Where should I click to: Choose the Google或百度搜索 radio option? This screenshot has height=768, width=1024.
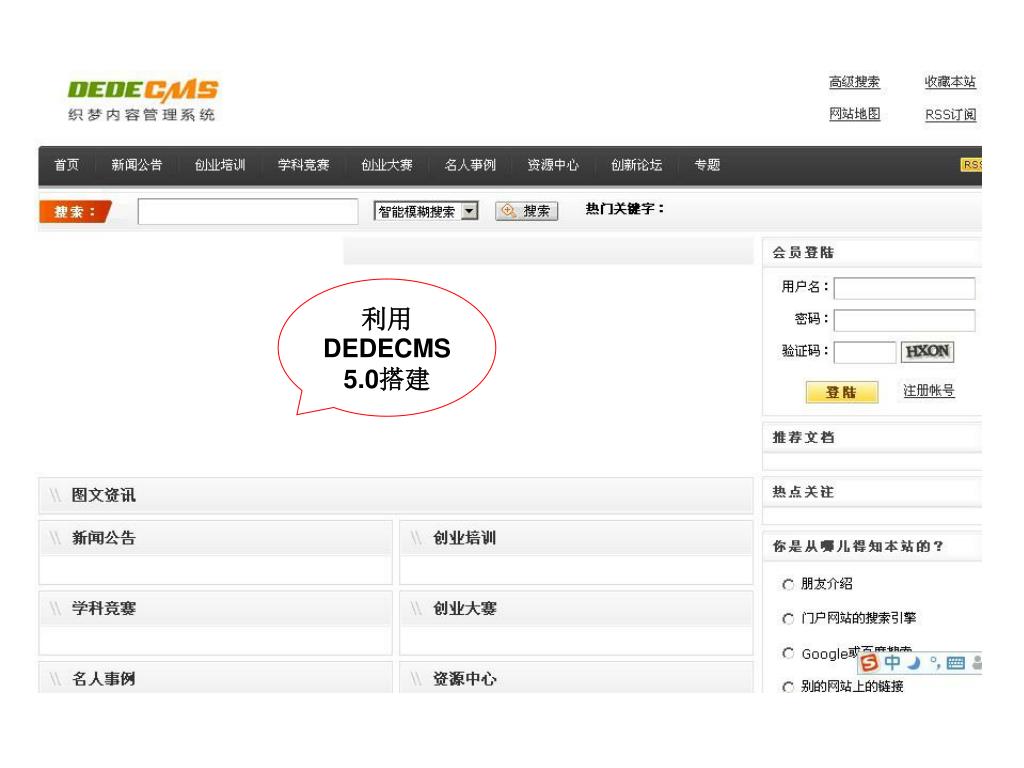click(x=788, y=653)
